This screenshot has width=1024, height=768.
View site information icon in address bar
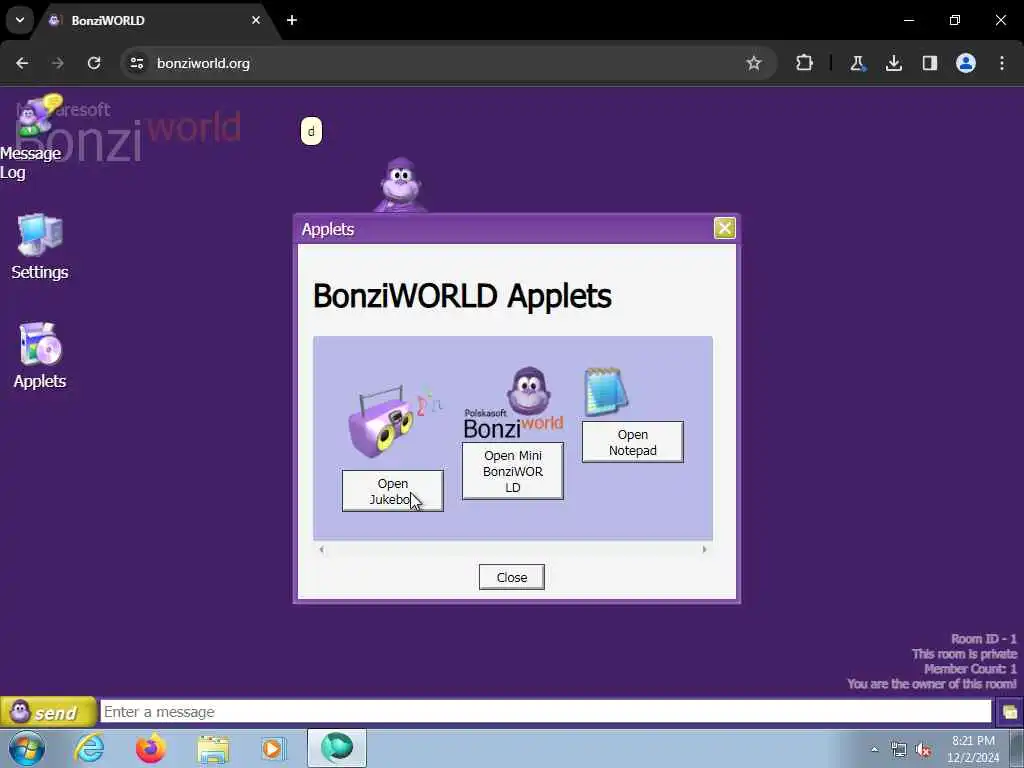pyautogui.click(x=136, y=63)
